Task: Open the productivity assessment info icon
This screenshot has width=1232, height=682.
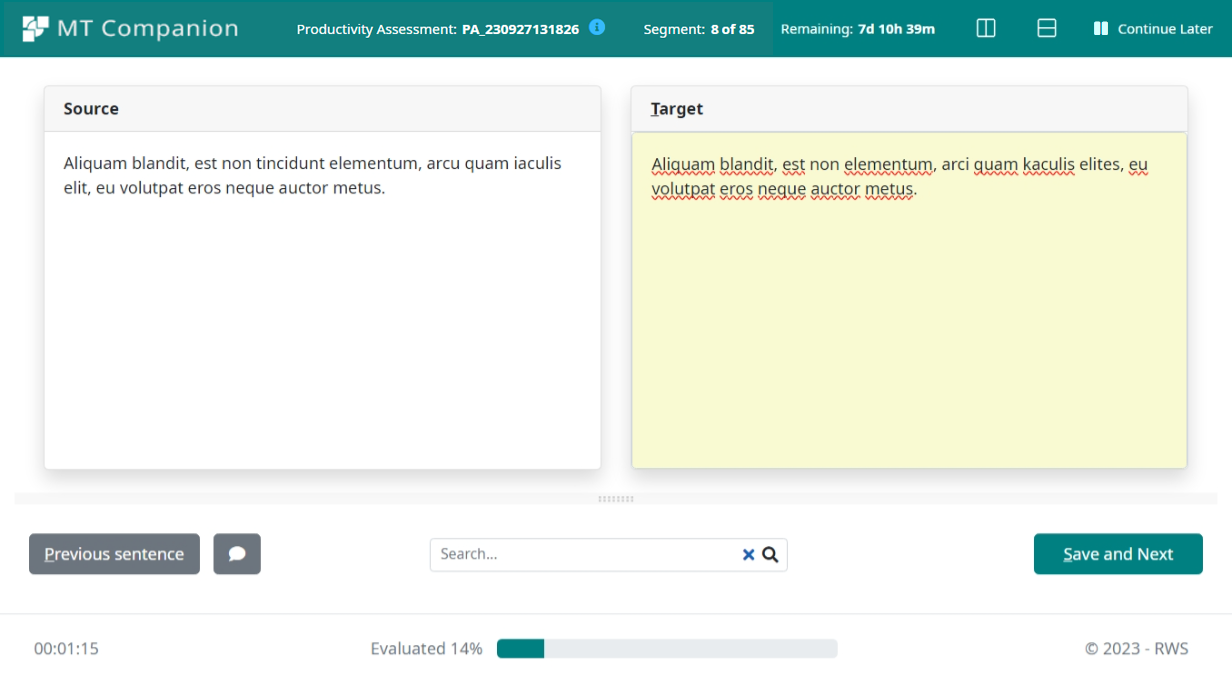Action: (597, 28)
